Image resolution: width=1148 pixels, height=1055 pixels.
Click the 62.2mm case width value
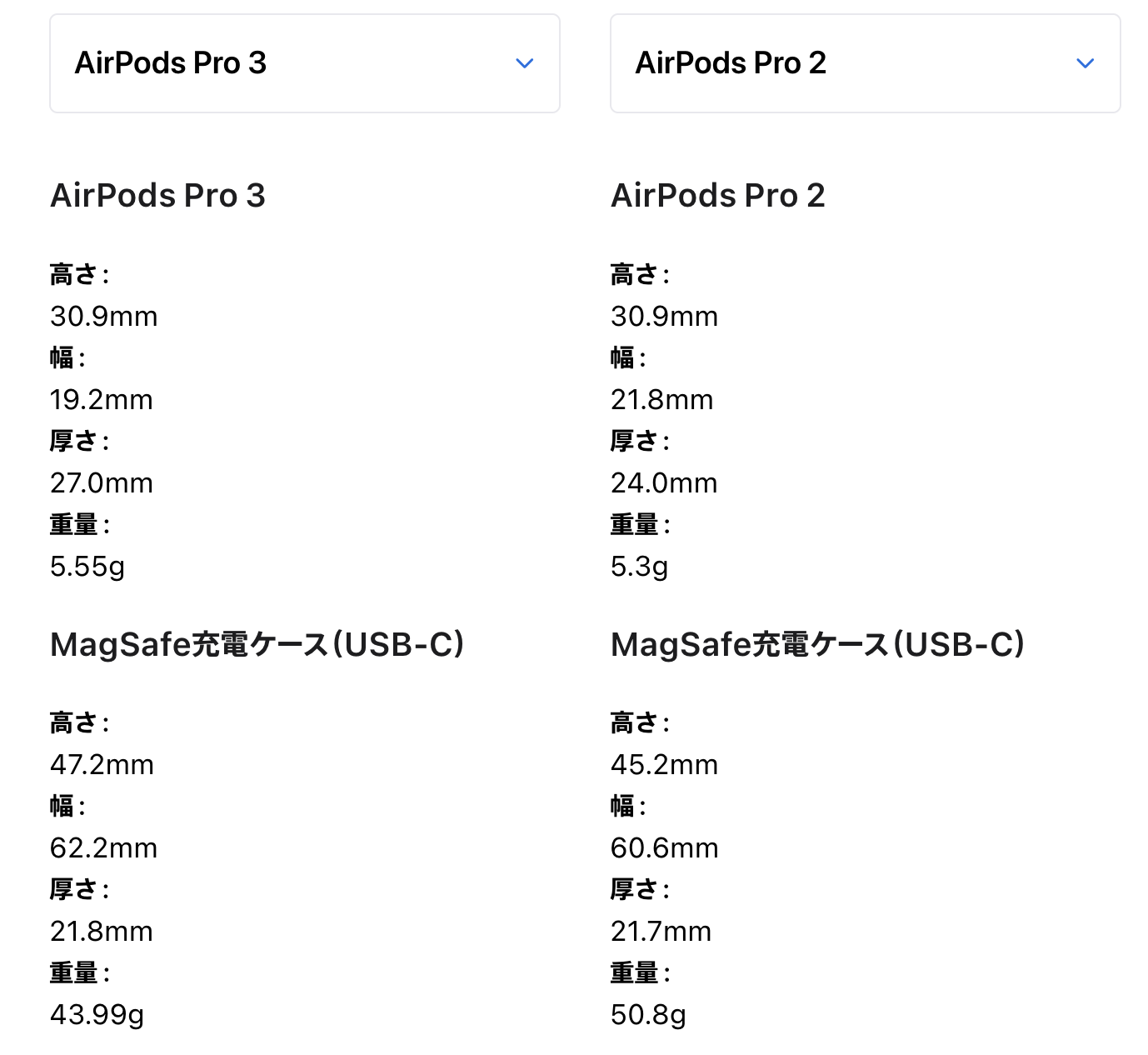tap(103, 848)
